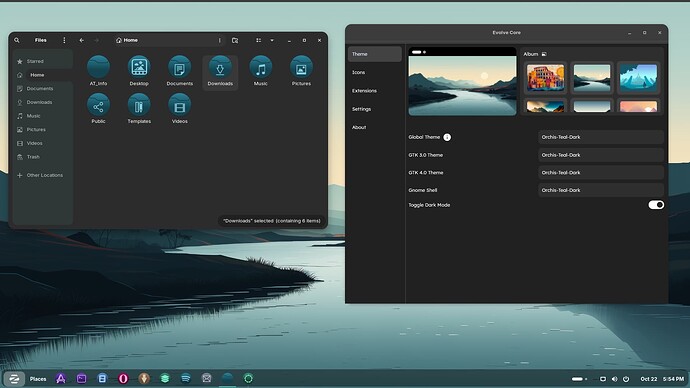Create new folder icon in Files toolbar
The height and width of the screenshot is (388, 690).
pyautogui.click(x=235, y=40)
